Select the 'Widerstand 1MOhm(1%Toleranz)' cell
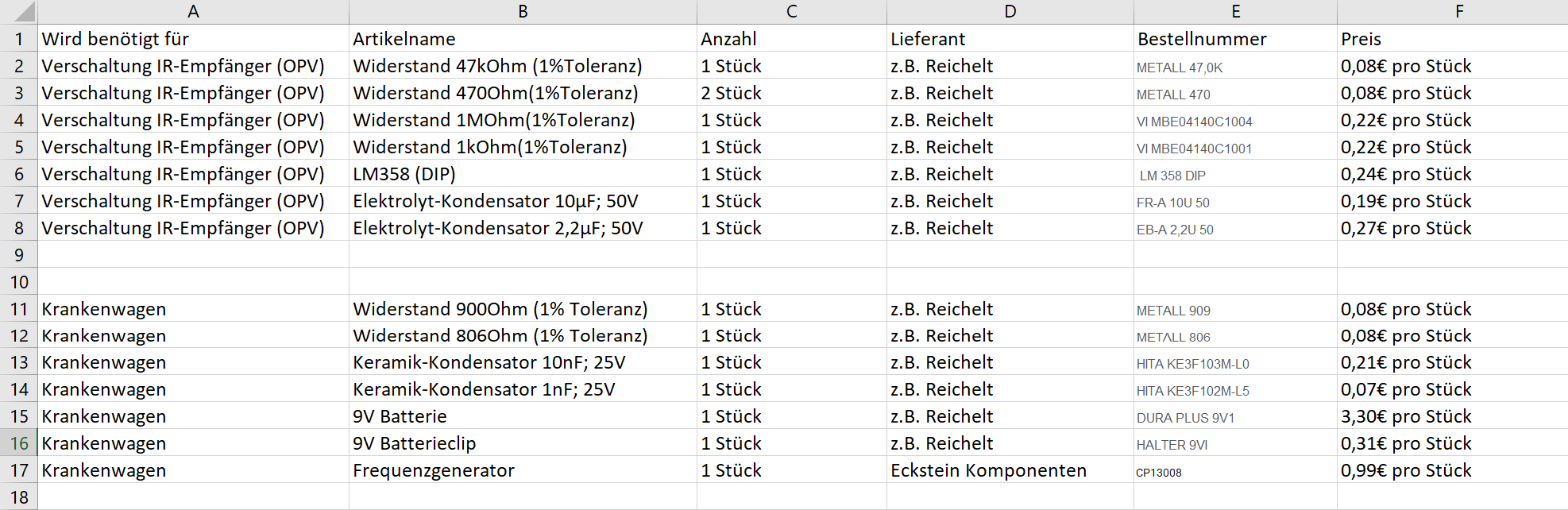The height and width of the screenshot is (510, 1568). (x=494, y=120)
